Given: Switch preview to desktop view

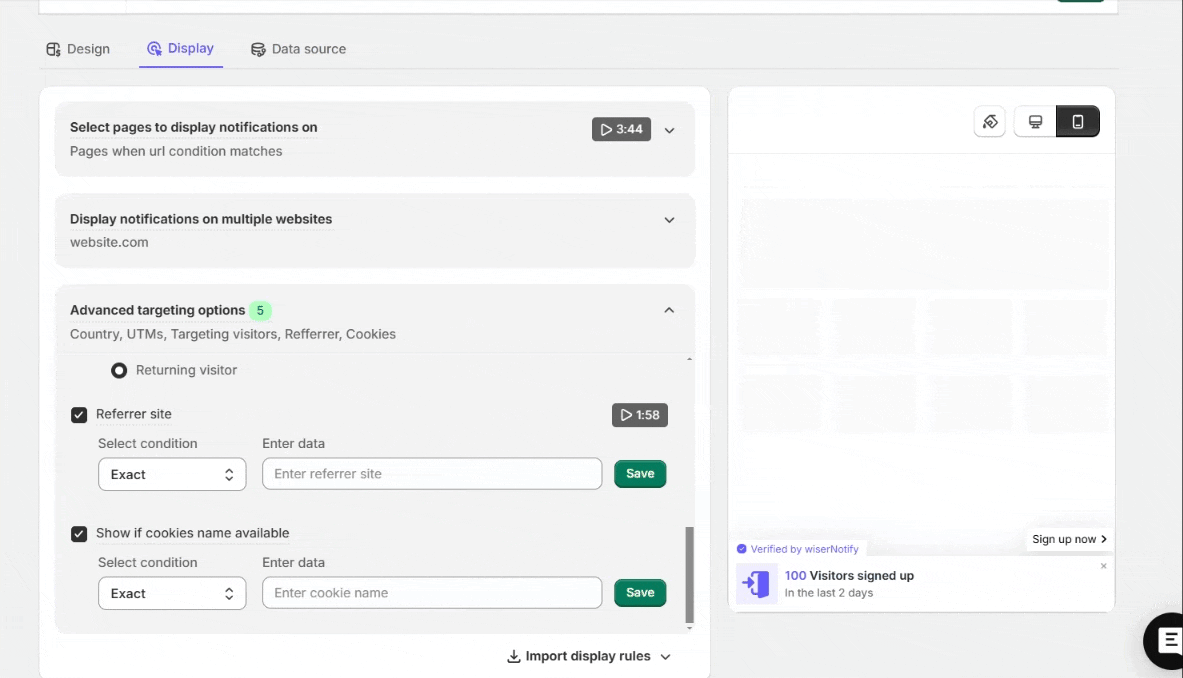Looking at the screenshot, I should click(x=1035, y=121).
